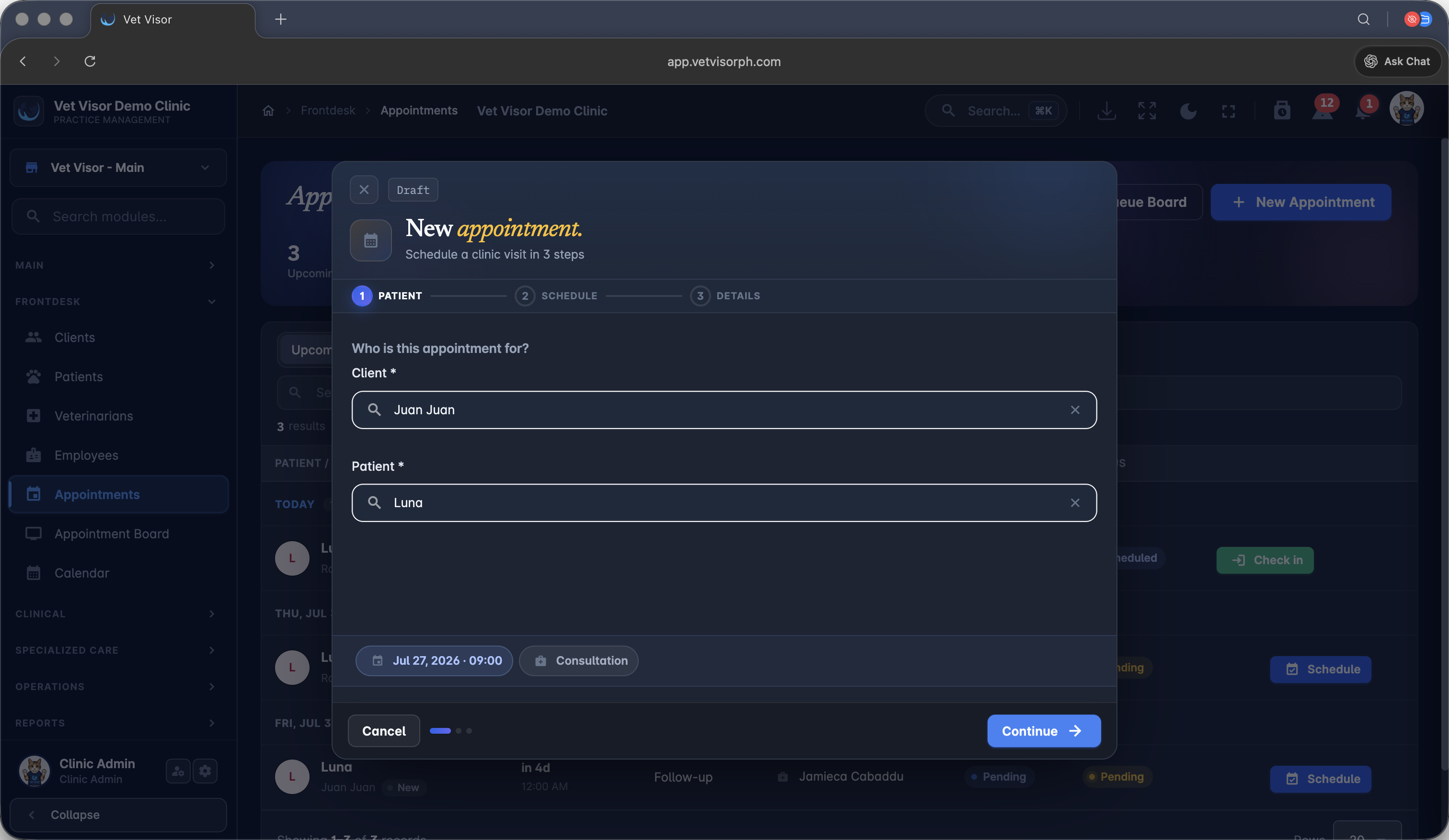Image resolution: width=1449 pixels, height=840 pixels.
Task: Click the active step progress indicator bar
Action: coord(440,731)
